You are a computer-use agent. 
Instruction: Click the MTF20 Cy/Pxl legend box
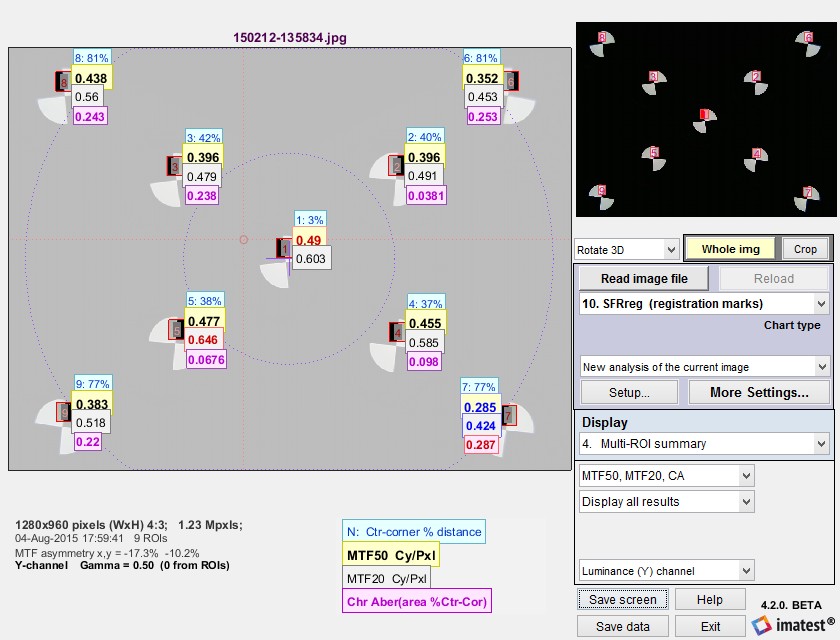[386, 578]
